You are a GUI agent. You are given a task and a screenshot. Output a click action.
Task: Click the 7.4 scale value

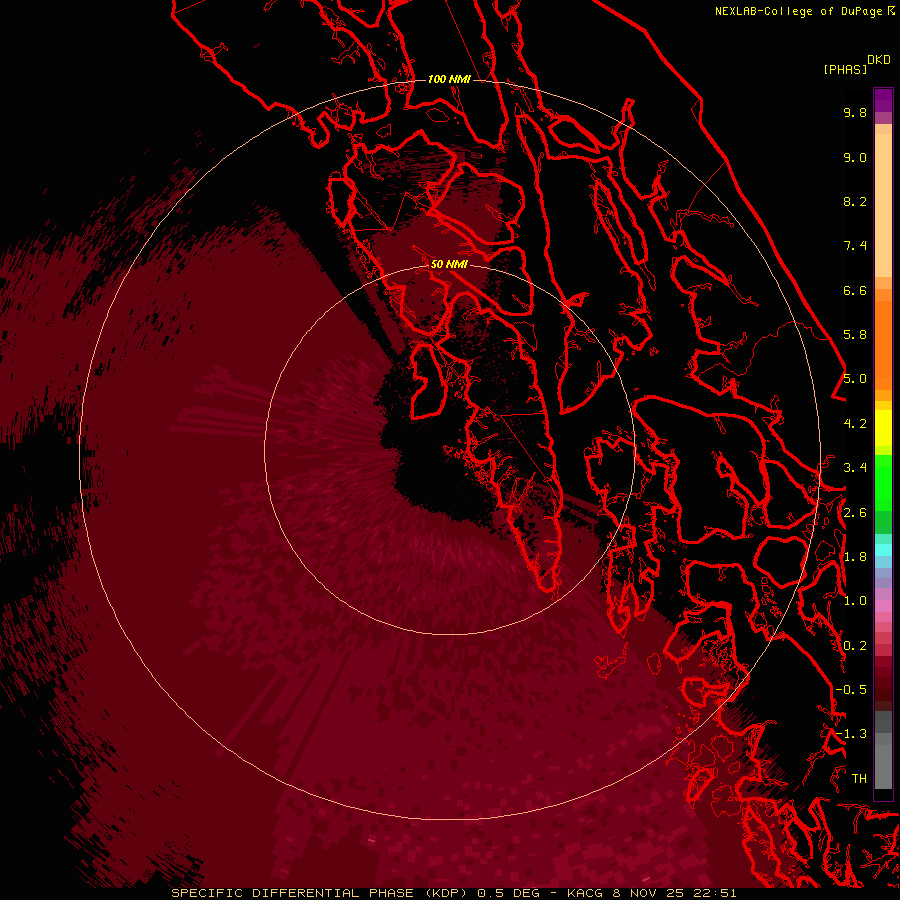pyautogui.click(x=855, y=246)
